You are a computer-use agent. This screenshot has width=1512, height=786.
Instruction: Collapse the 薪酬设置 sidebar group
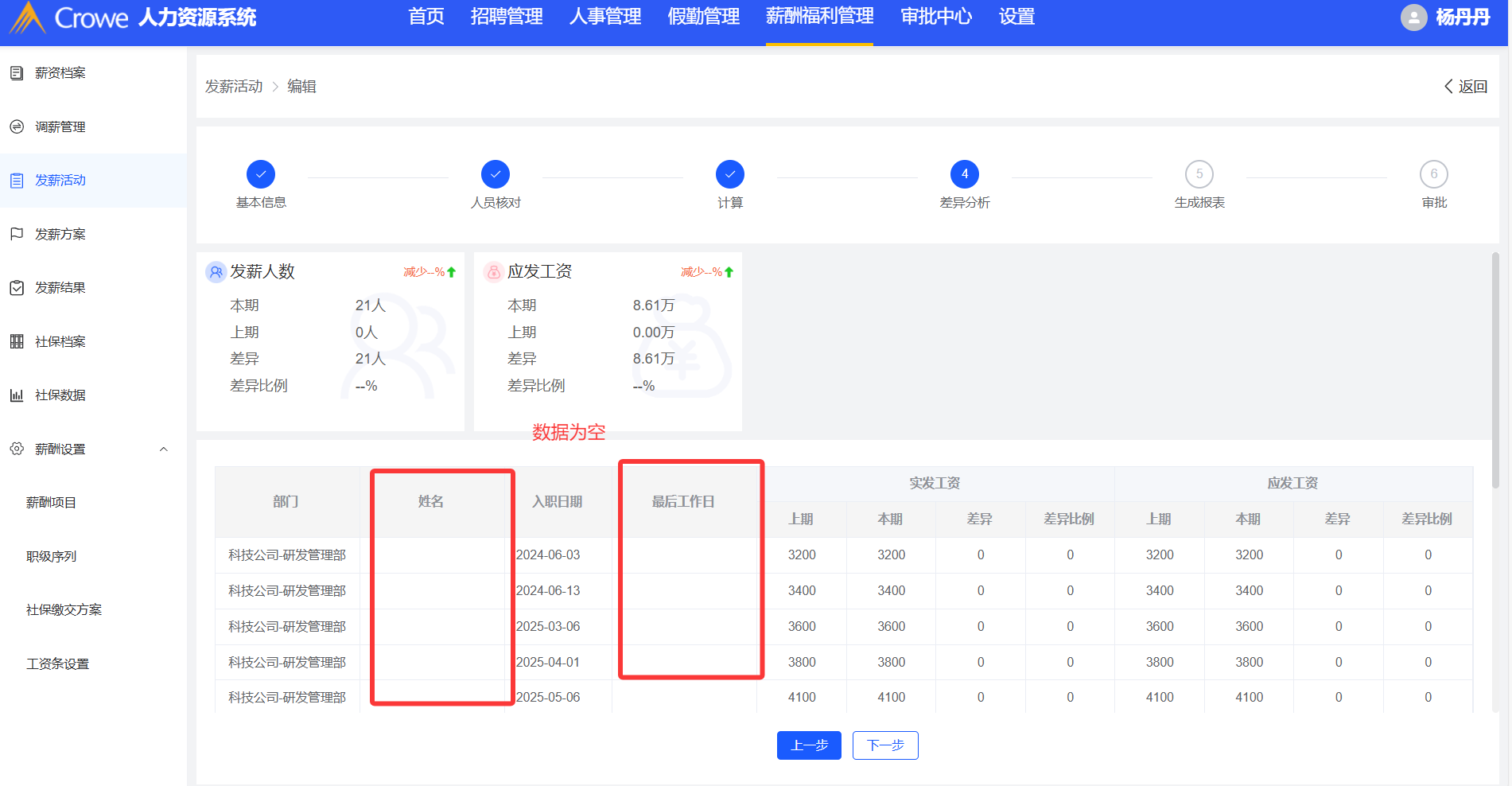click(164, 449)
